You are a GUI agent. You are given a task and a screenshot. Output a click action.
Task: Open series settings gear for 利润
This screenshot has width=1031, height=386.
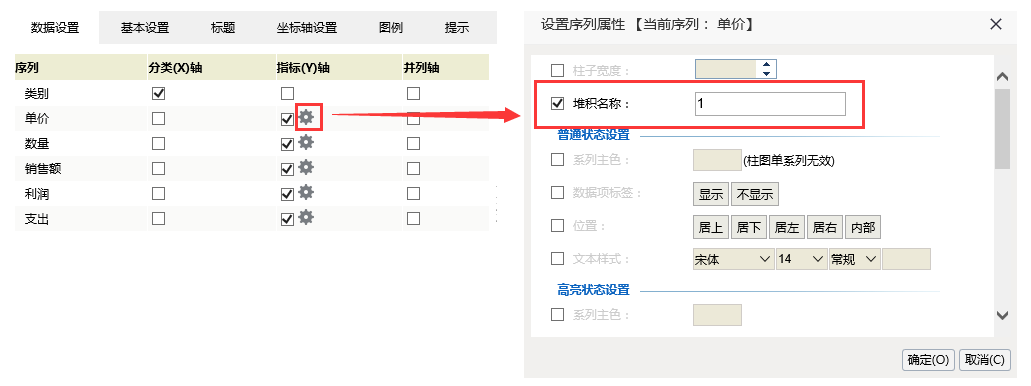[x=306, y=193]
